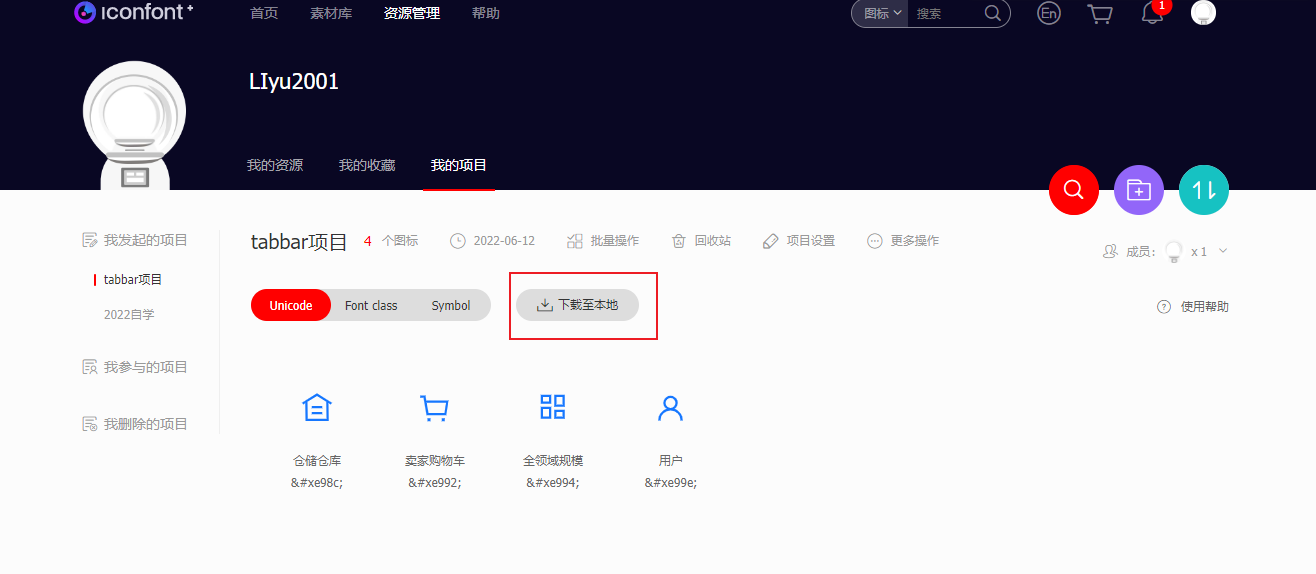Select the Unicode format toggle
1316x574 pixels.
[x=291, y=306]
